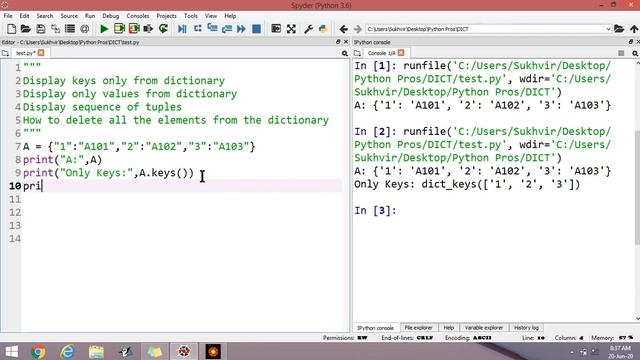Image resolution: width=640 pixels, height=360 pixels.
Task: Open PYTHONPATH manager python icon
Action: point(323,29)
